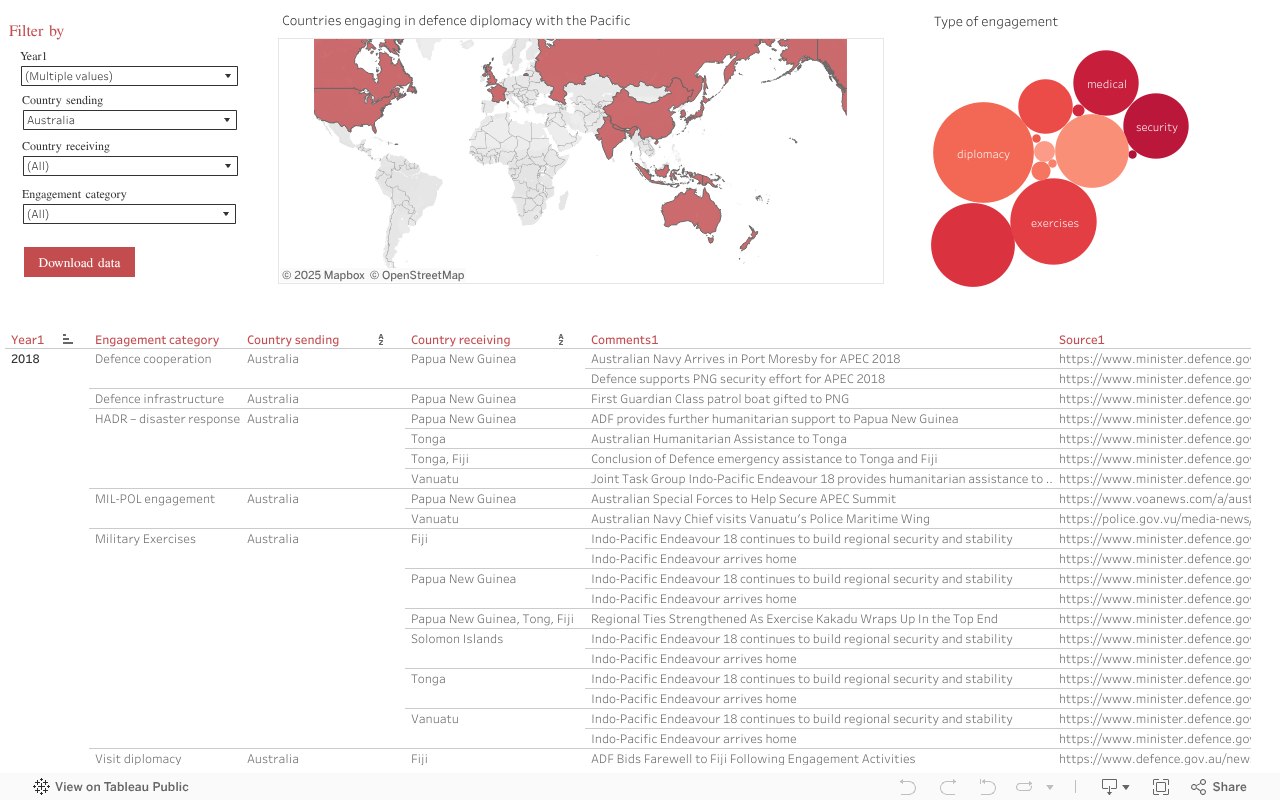Click the Download data button
The height and width of the screenshot is (800, 1280).
click(79, 262)
